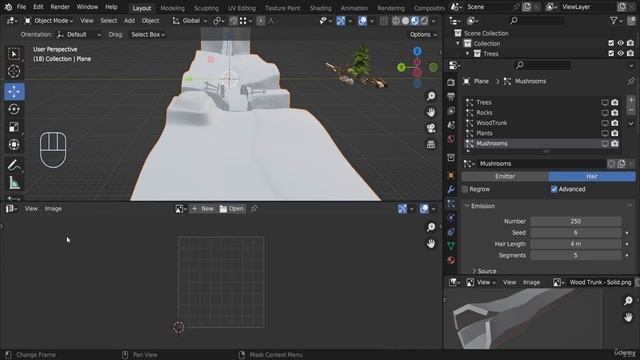This screenshot has width=640, height=360.
Task: Click the particle Number field showing 250
Action: point(576,221)
